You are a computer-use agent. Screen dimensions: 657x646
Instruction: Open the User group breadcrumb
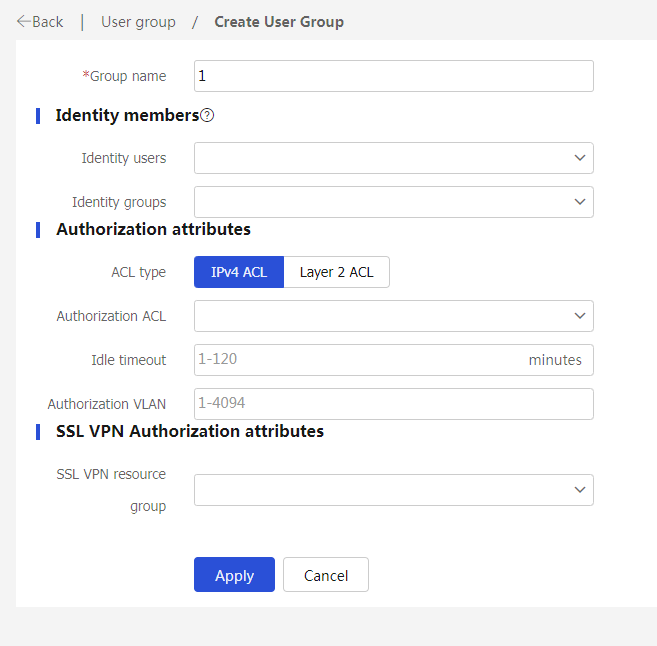point(138,22)
